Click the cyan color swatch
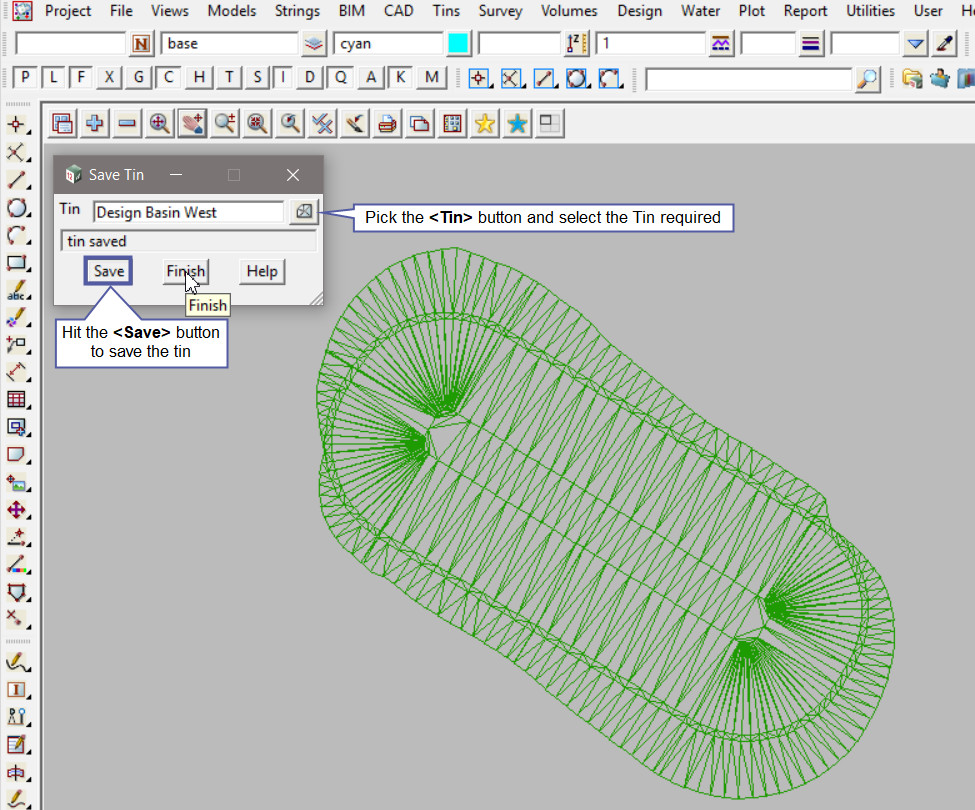Image resolution: width=975 pixels, height=810 pixels. [x=459, y=44]
